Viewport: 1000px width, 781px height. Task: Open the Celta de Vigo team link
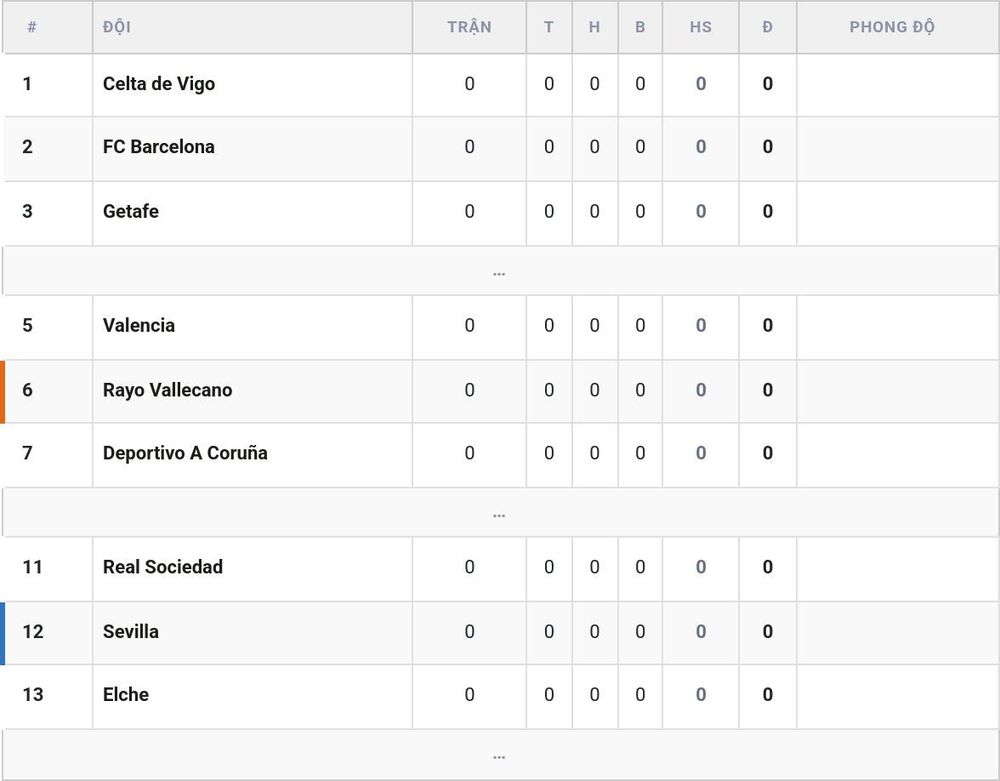(159, 84)
